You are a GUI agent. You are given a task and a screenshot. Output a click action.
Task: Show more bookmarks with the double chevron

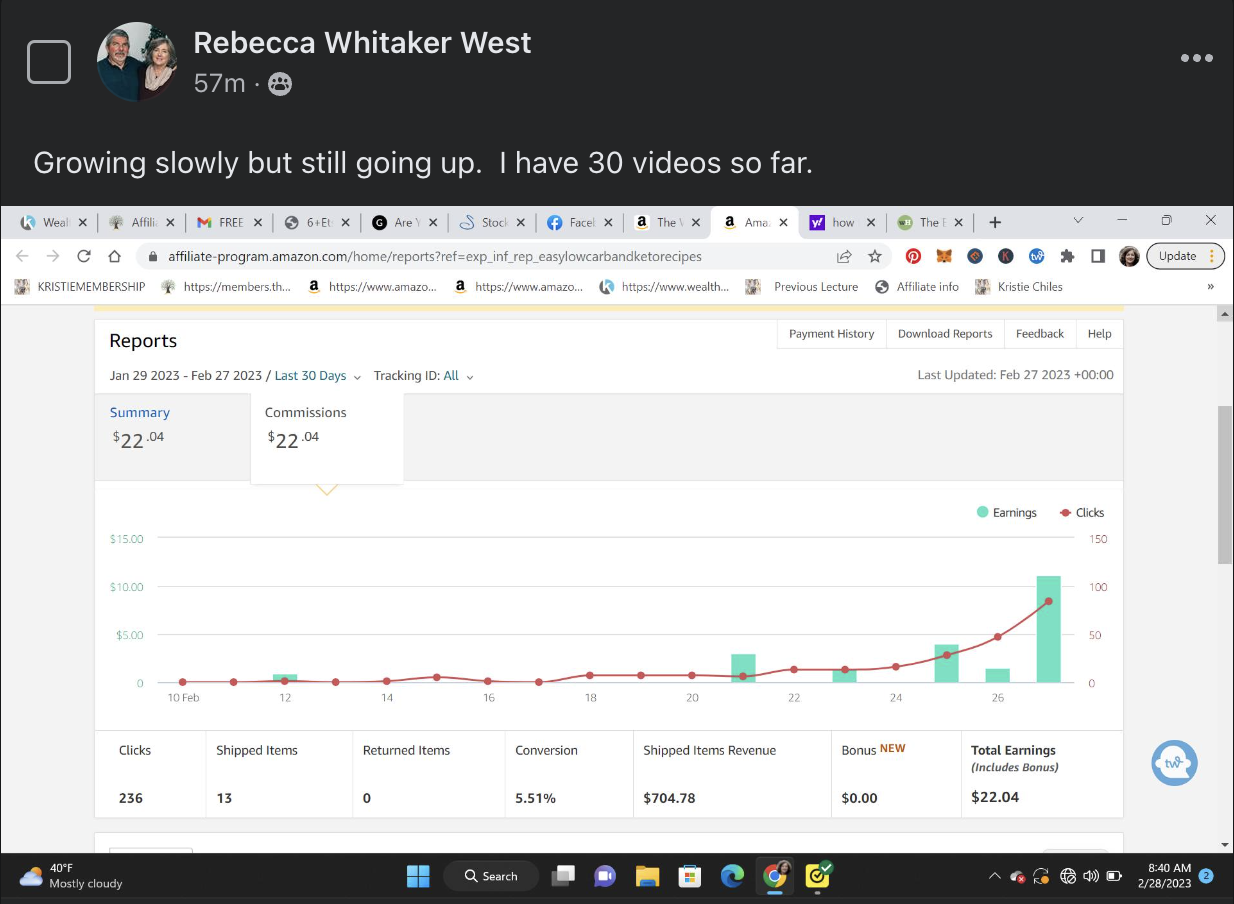point(1211,286)
